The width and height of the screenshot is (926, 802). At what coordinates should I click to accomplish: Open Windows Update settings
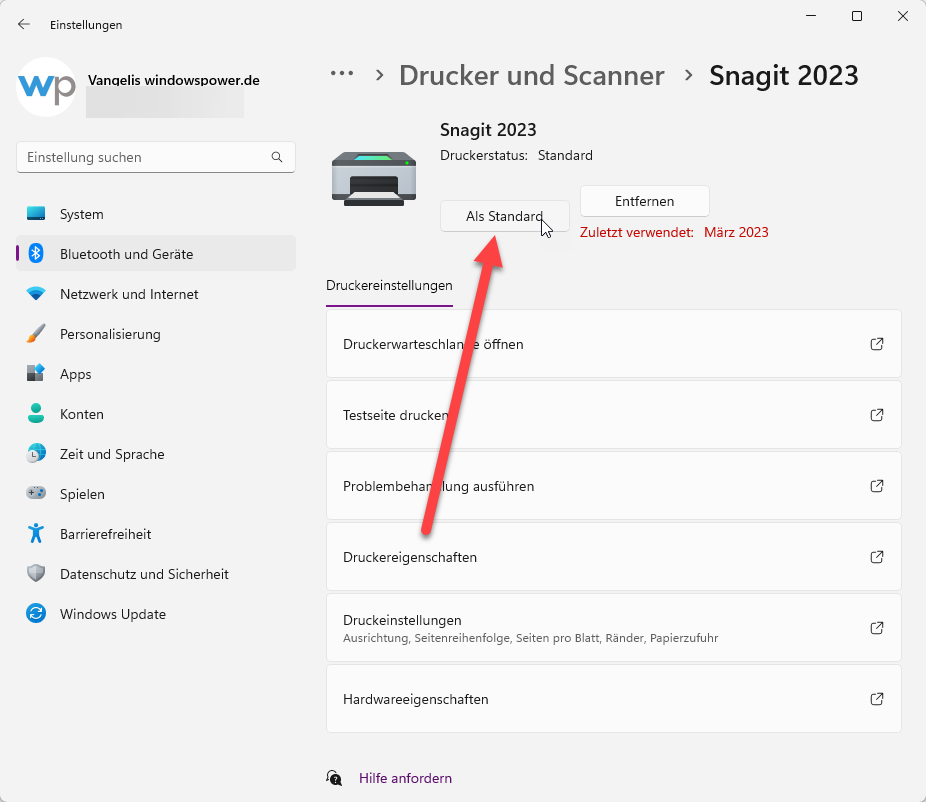[x=156, y=614]
